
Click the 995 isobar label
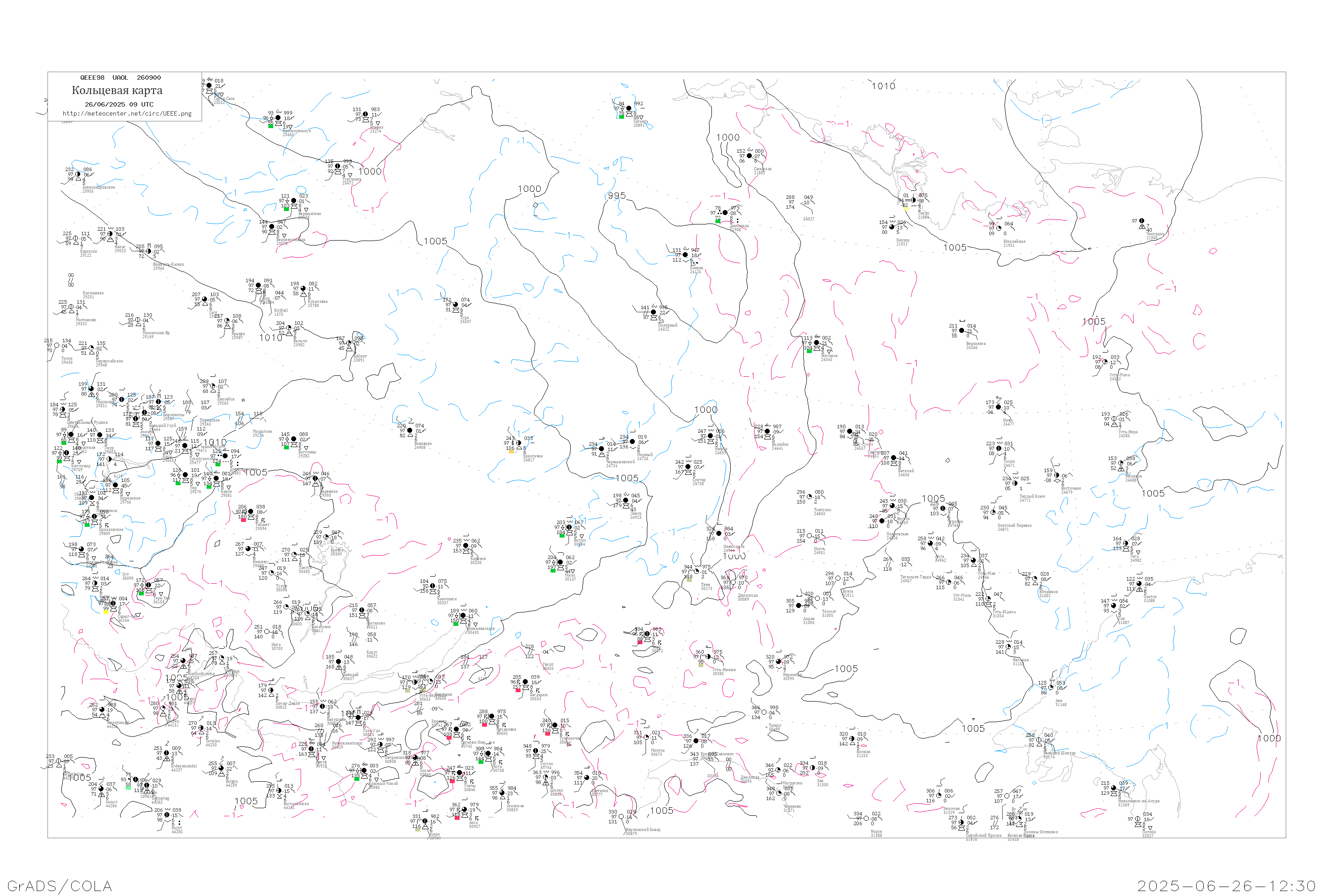pyautogui.click(x=616, y=195)
